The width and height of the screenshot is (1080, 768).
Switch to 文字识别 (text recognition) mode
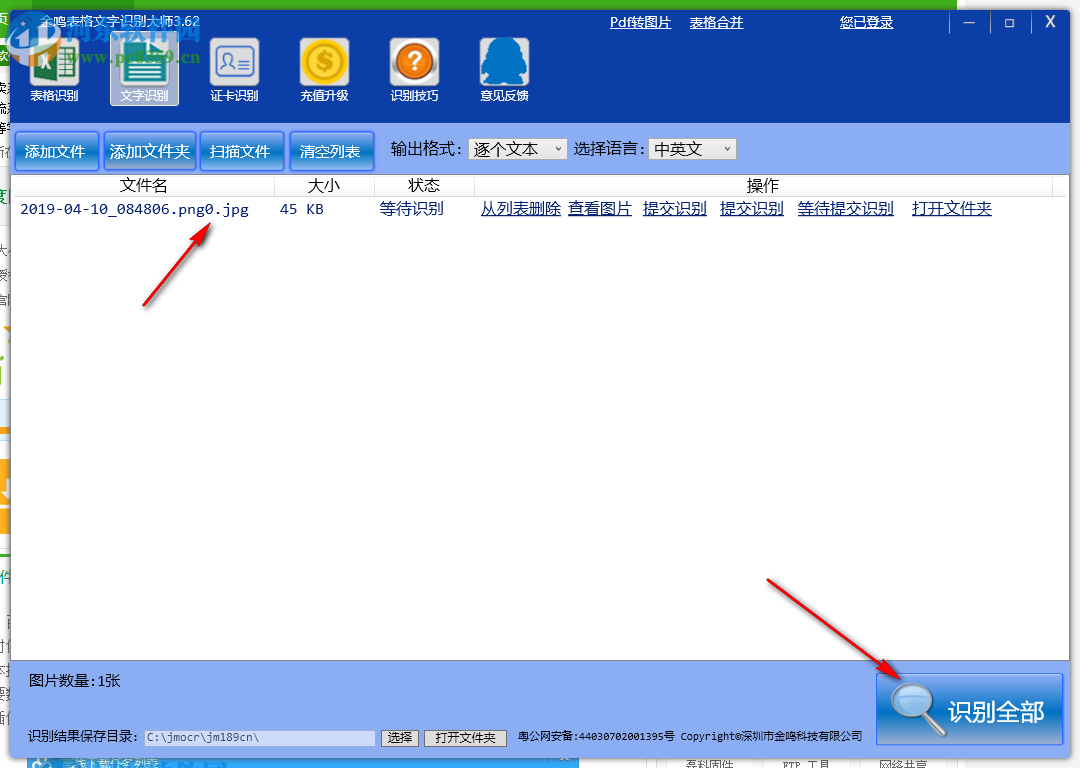point(143,70)
